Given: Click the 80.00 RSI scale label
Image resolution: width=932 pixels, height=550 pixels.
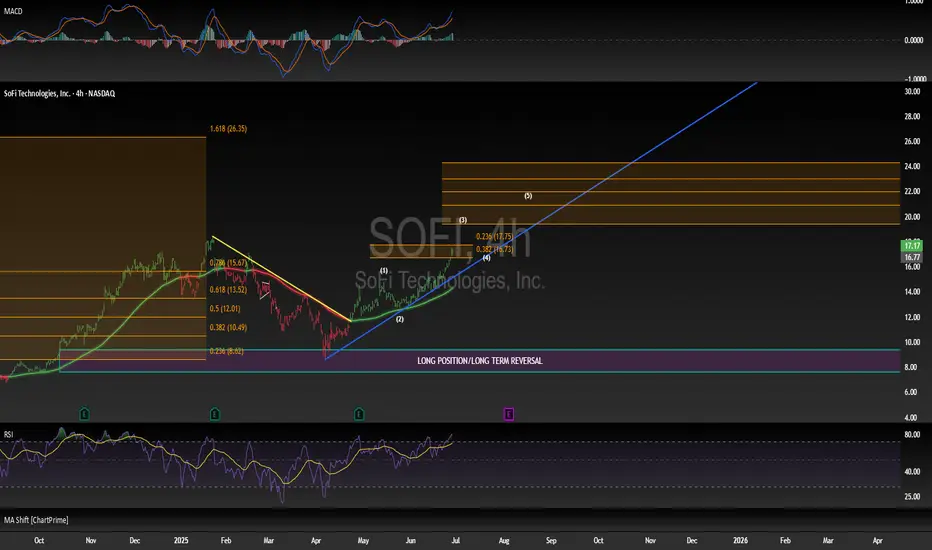Looking at the screenshot, I should click(x=912, y=435).
